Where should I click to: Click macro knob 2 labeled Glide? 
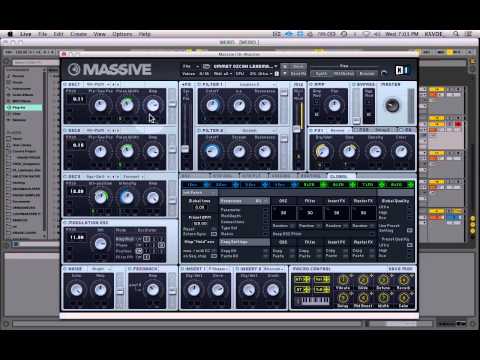(x=363, y=280)
